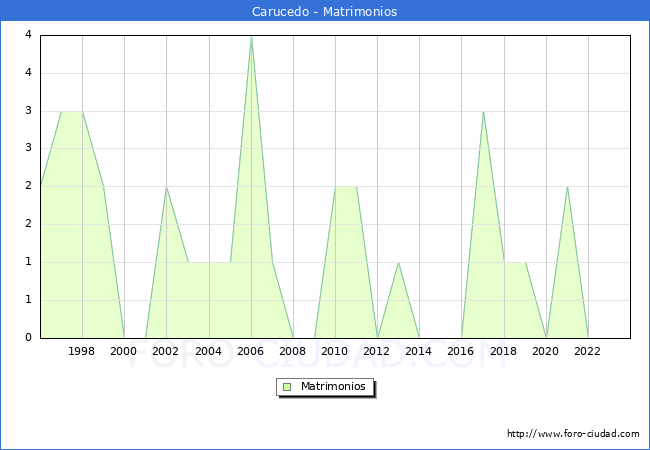
Task: Click the Carucedo - Matrimonios chart title
Action: [x=325, y=12]
